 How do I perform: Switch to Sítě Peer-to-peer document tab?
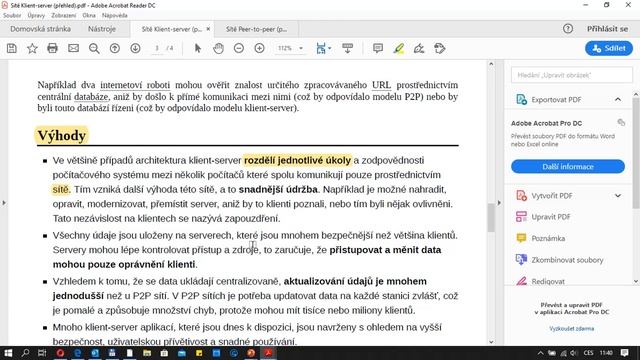pyautogui.click(x=256, y=29)
